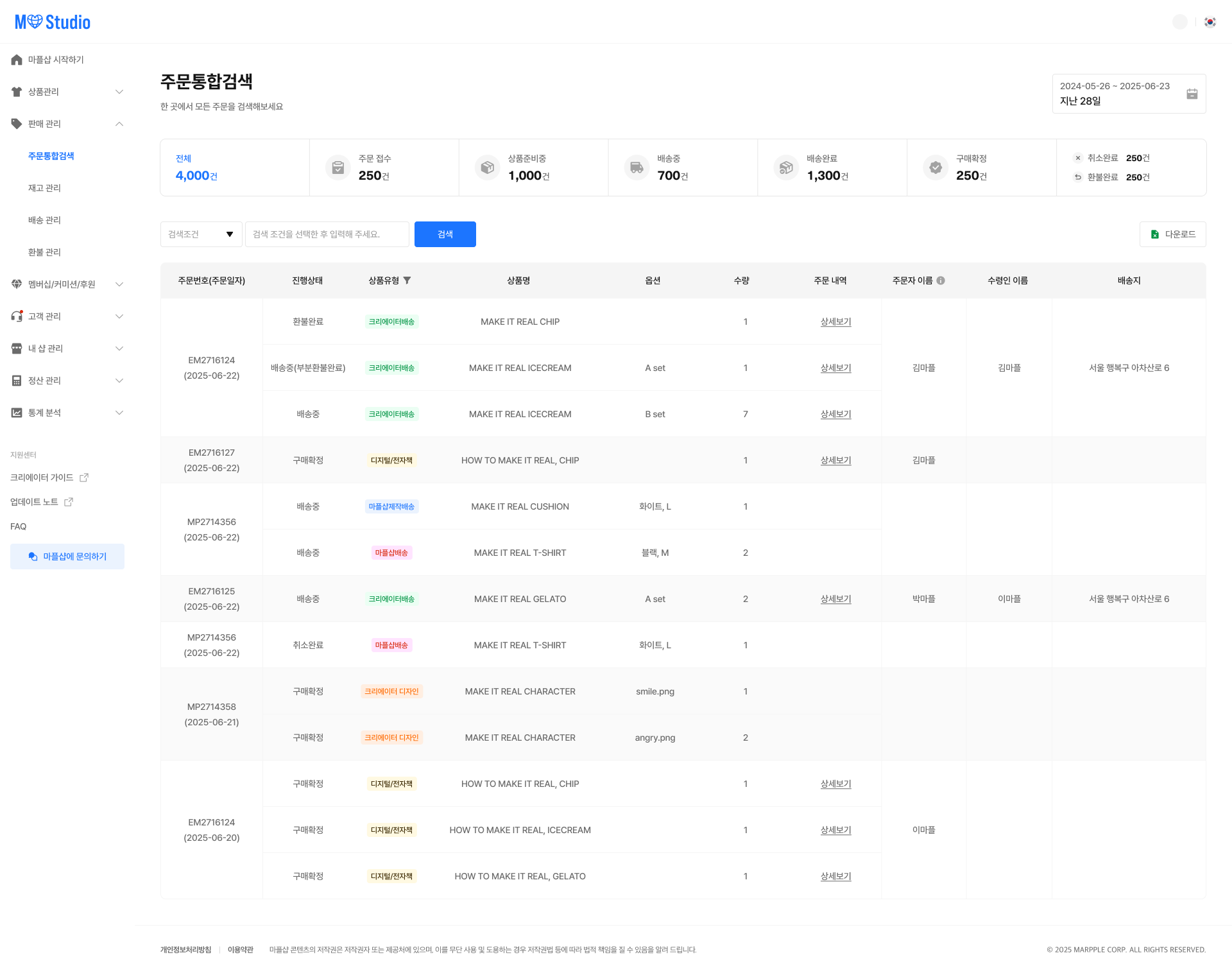Screen dimensions: 1232x975
Task: Click the 구매확정 check badge icon
Action: [936, 168]
